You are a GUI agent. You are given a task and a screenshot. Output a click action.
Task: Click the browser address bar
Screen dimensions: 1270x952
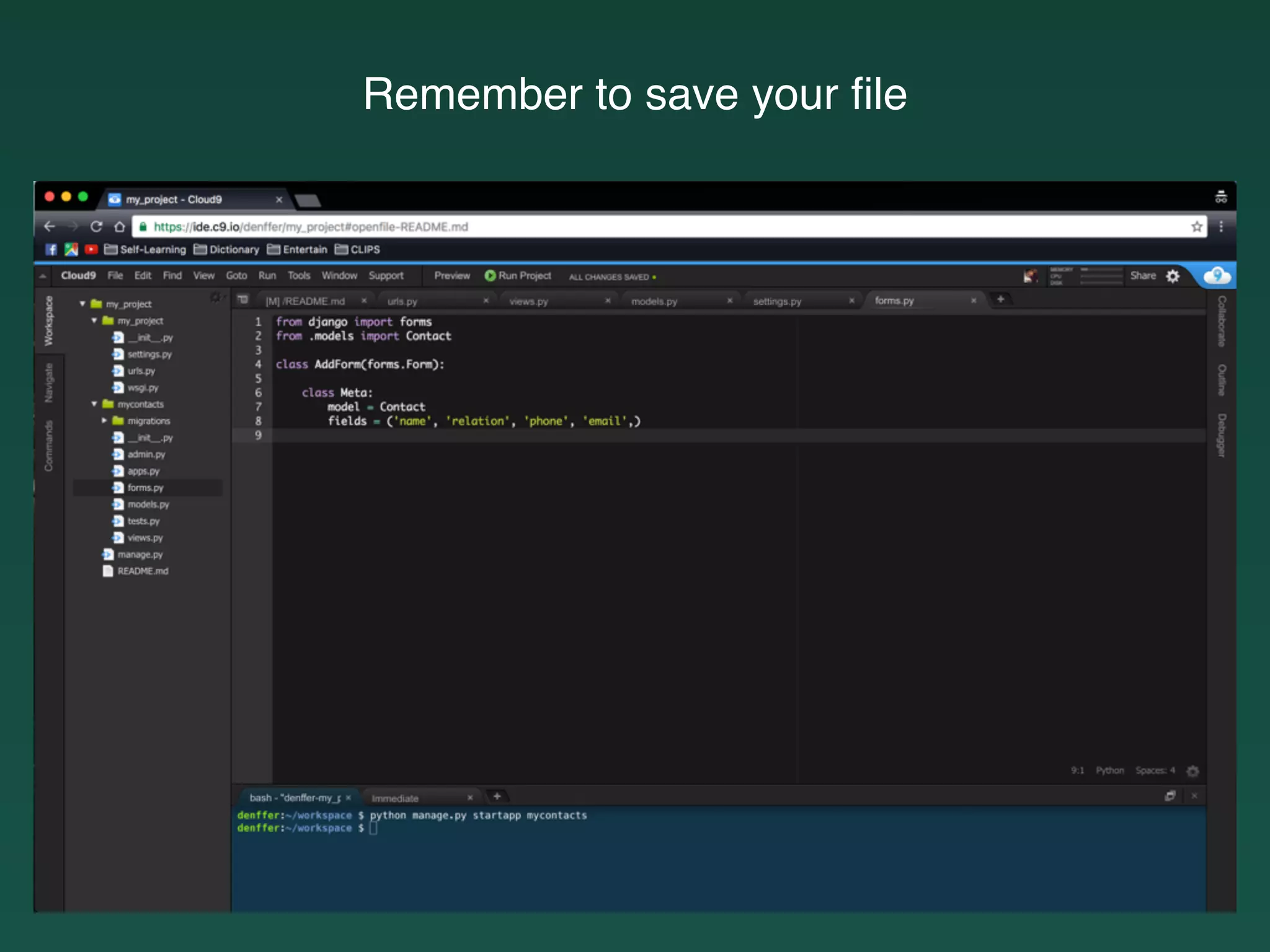click(620, 227)
